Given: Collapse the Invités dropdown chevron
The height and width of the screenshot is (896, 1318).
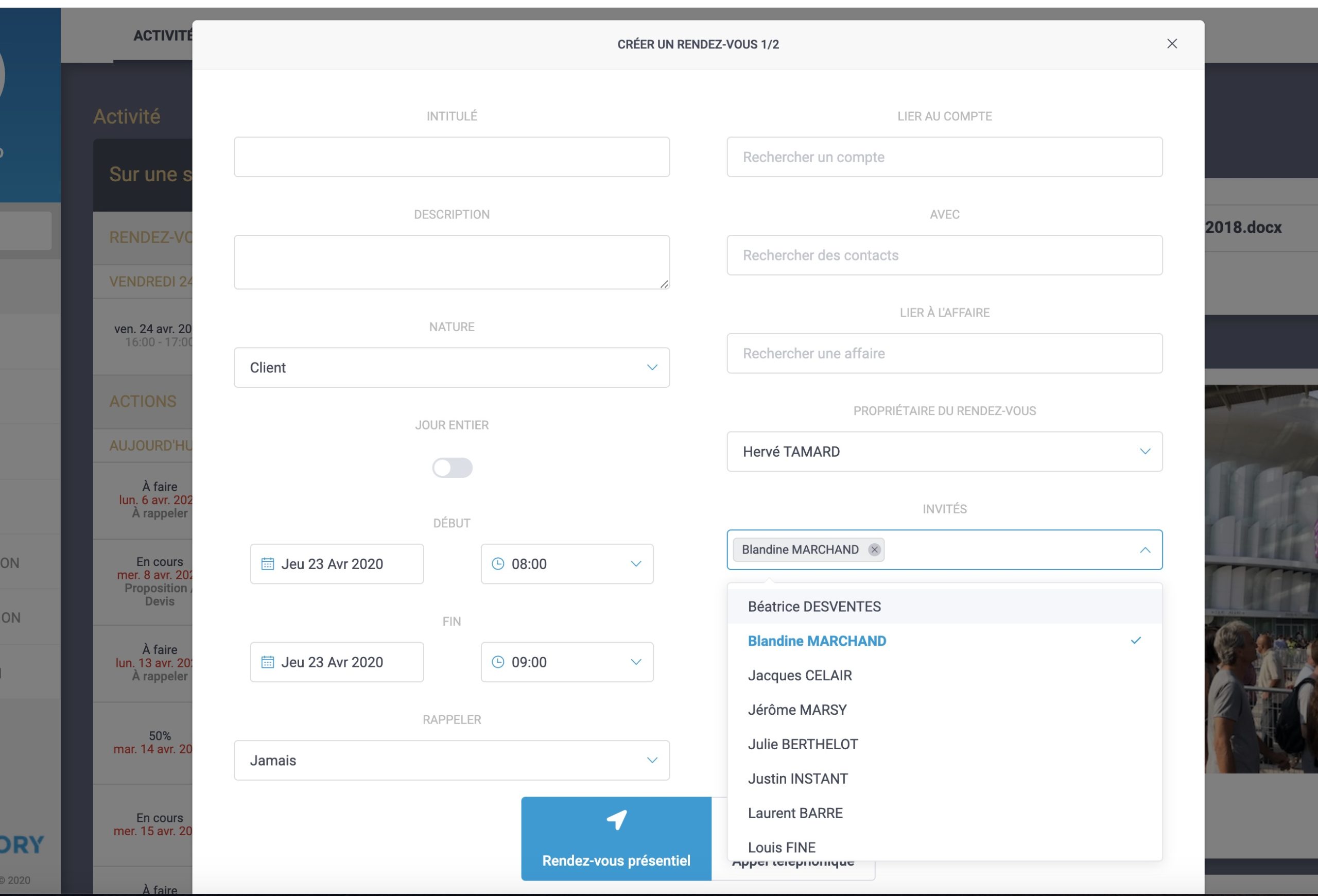Looking at the screenshot, I should click(x=1145, y=550).
